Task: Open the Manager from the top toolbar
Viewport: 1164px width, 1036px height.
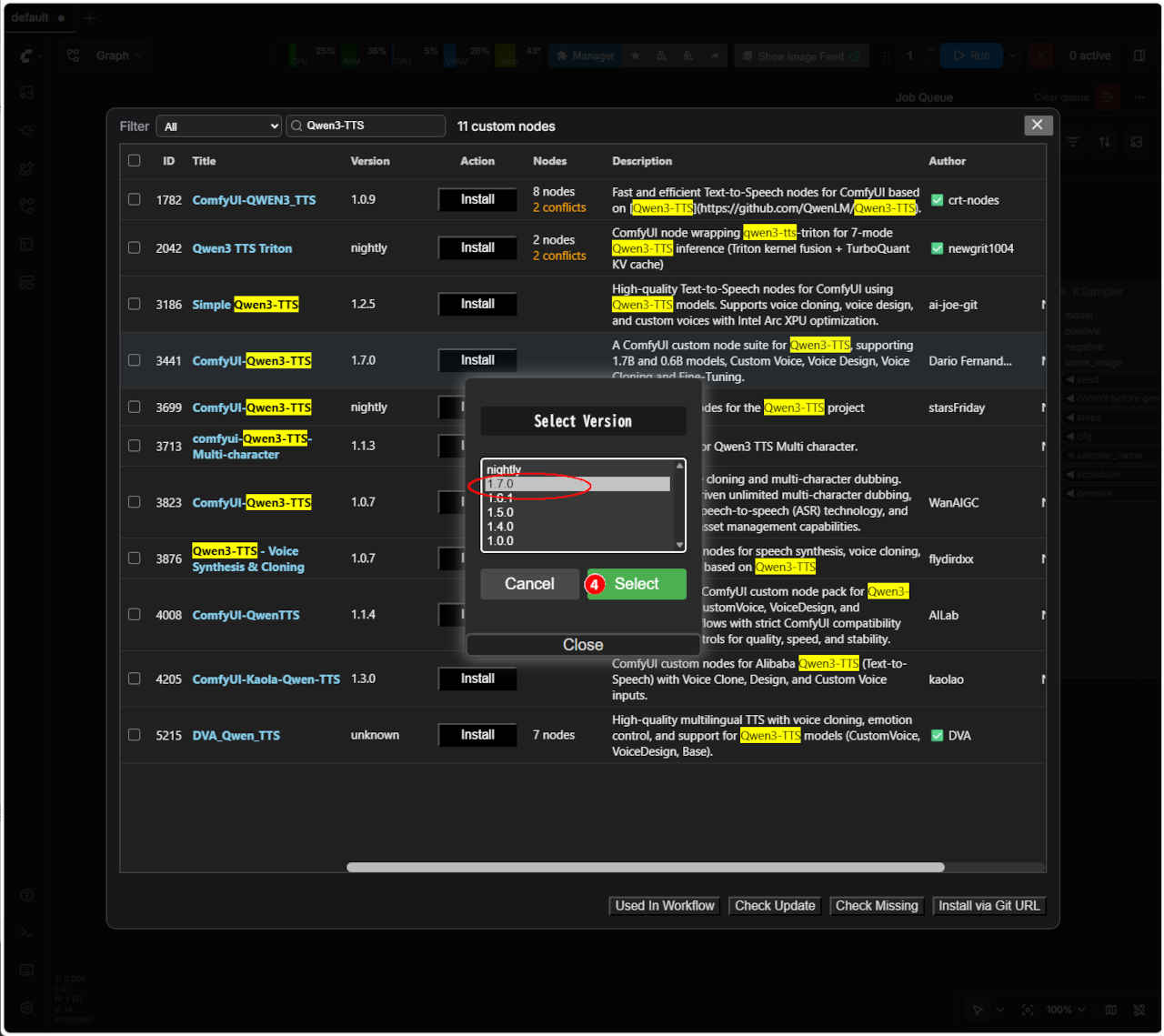Action: 585,55
